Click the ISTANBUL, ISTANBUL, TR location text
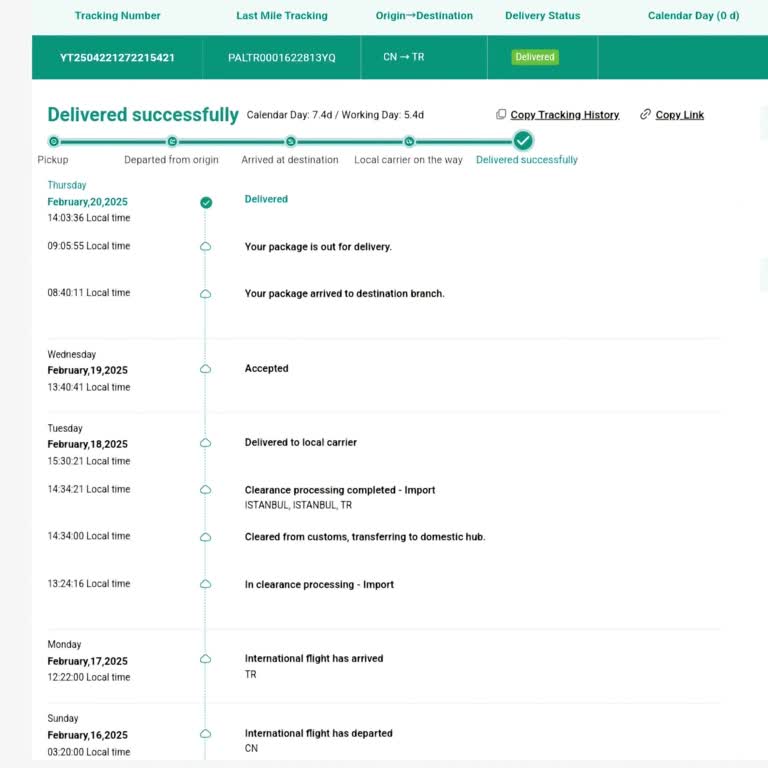Screen dimensions: 768x768 (298, 505)
